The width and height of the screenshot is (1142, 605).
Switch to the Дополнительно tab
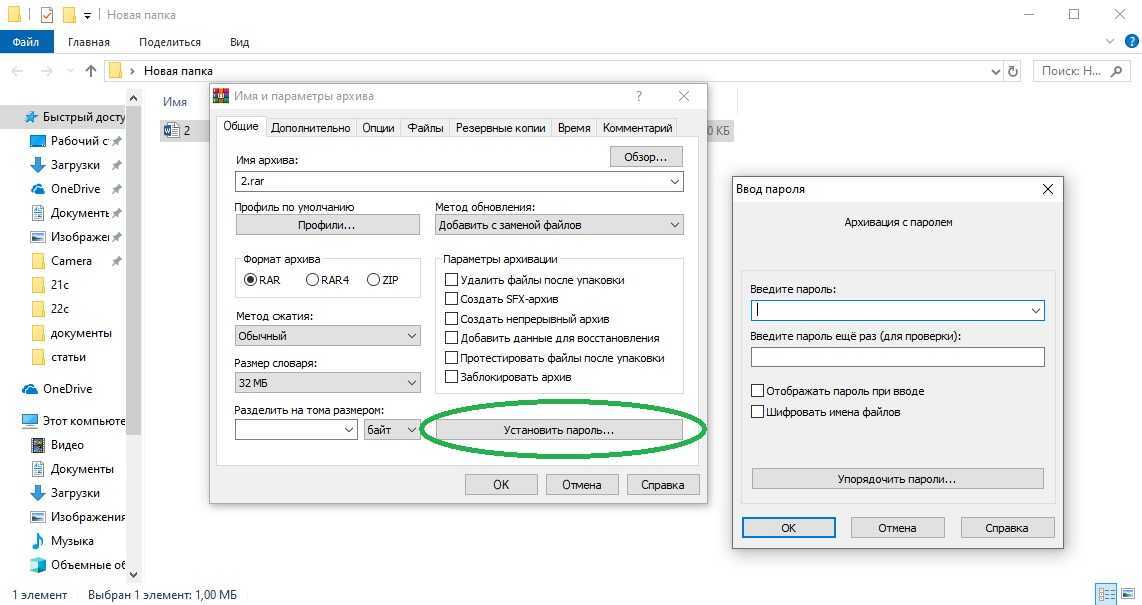coord(310,128)
